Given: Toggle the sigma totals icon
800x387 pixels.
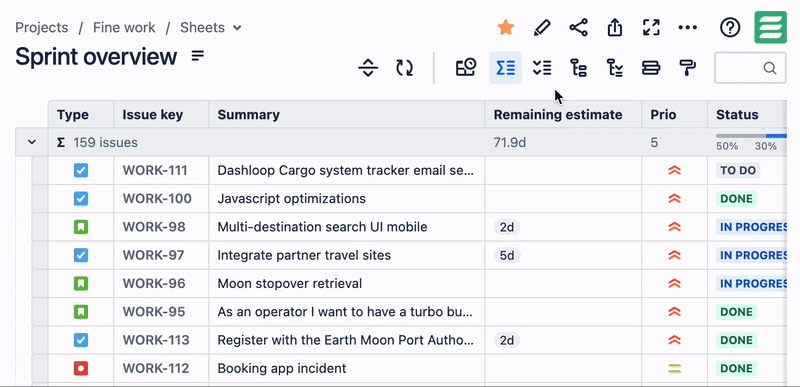Looking at the screenshot, I should coord(506,68).
